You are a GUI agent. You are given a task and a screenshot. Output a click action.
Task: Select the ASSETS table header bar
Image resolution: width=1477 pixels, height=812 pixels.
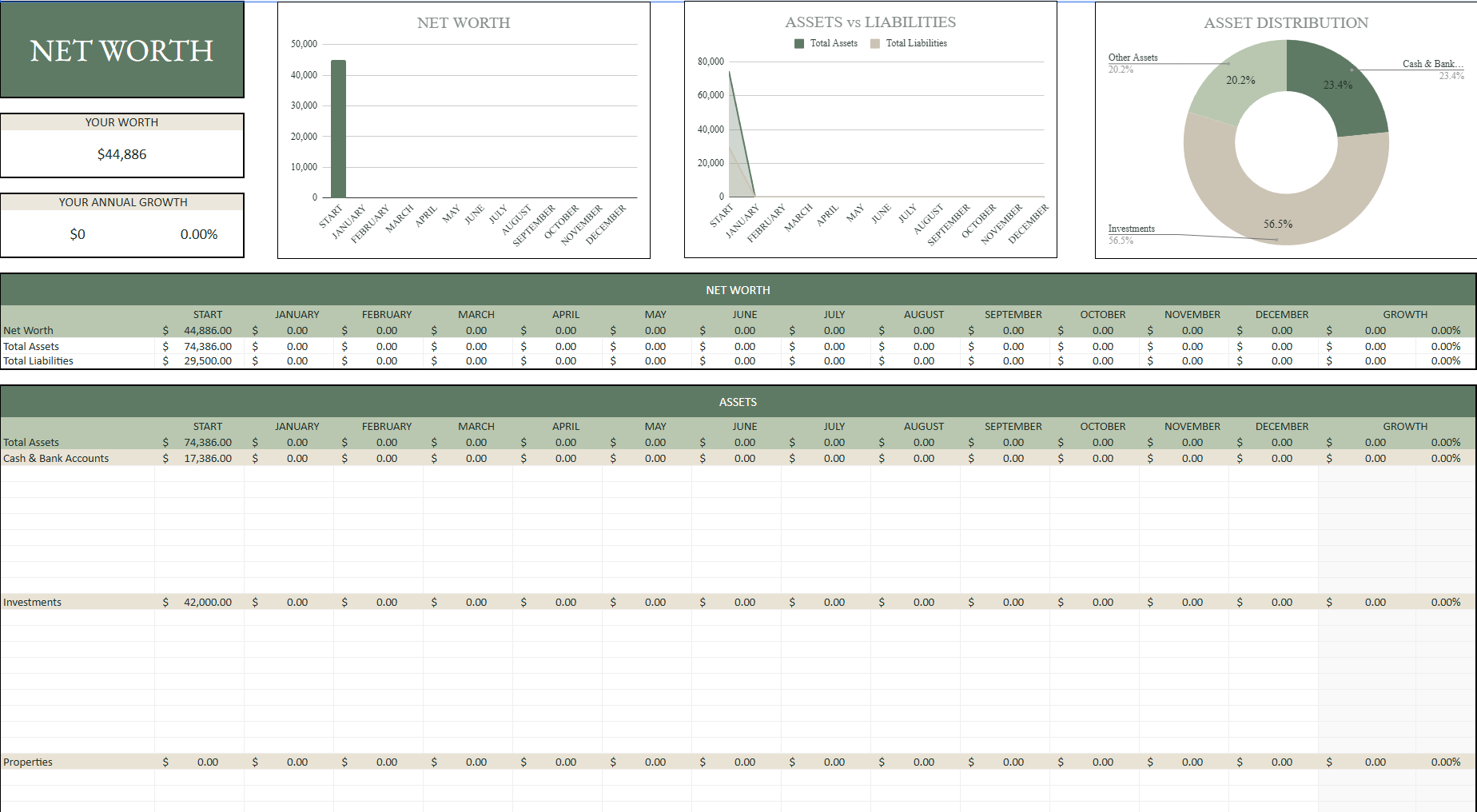[x=738, y=402]
